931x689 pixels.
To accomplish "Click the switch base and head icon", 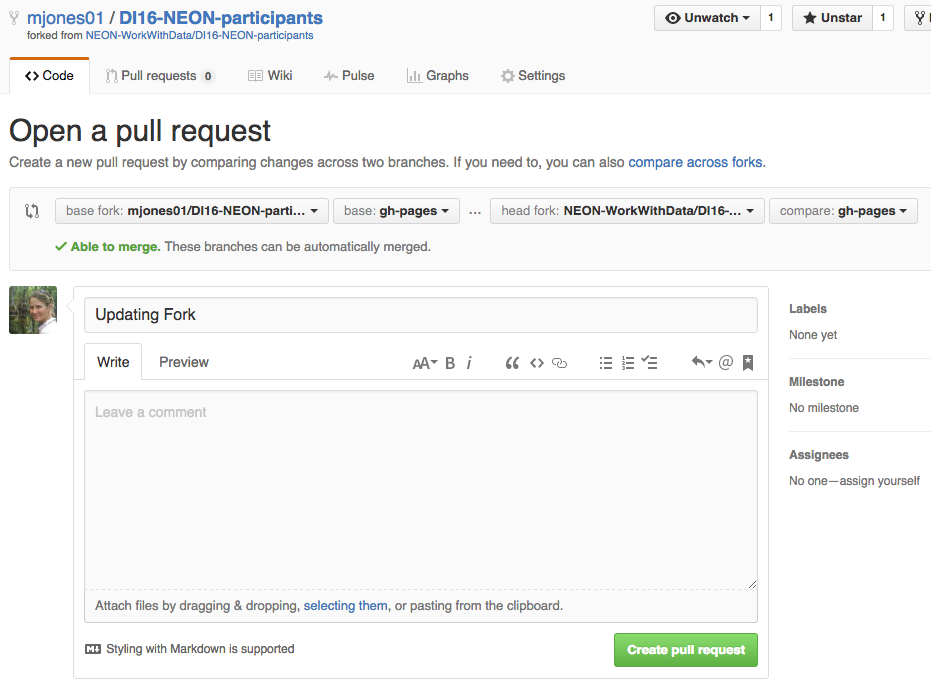I will pos(32,211).
